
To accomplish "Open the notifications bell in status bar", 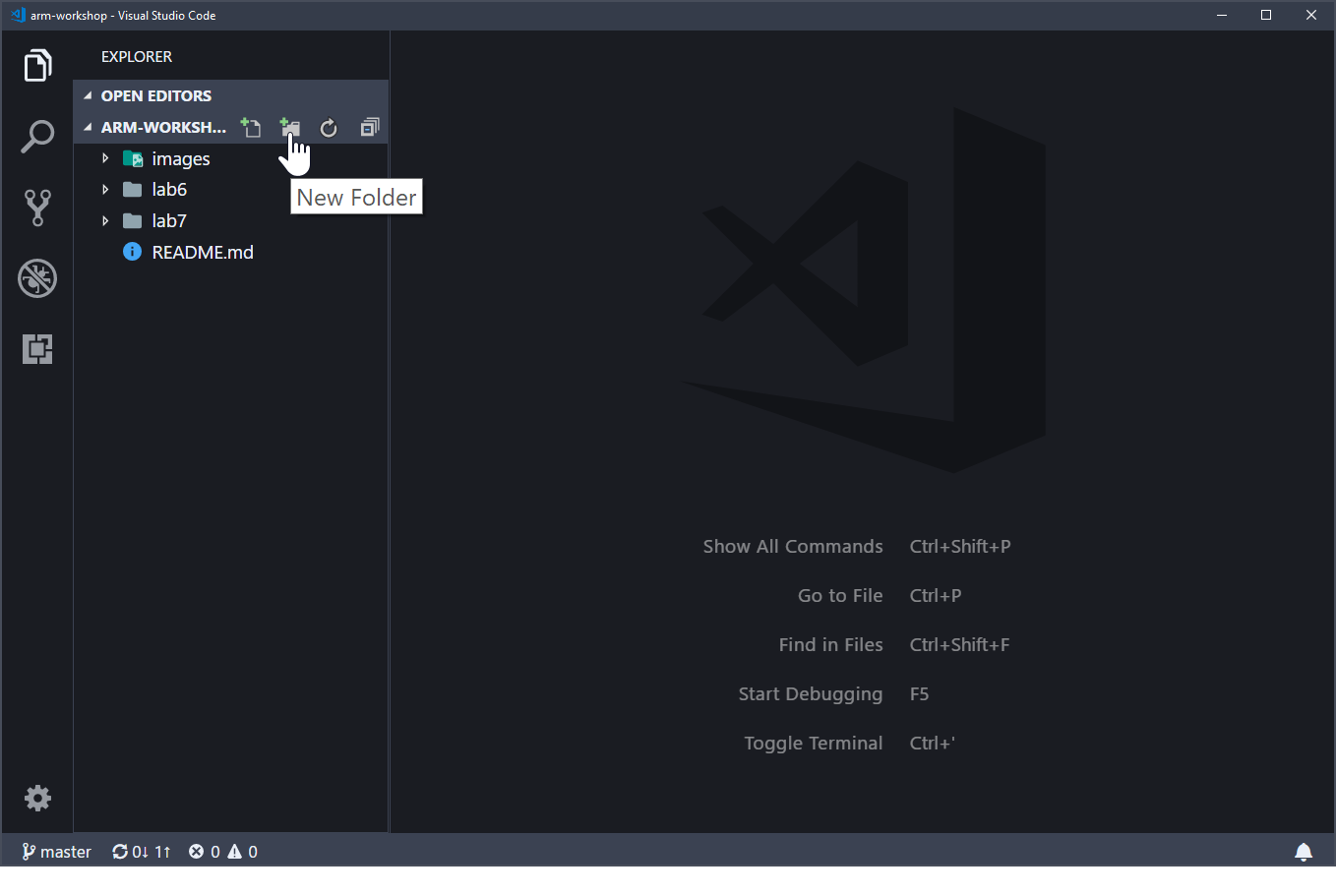I will (x=1304, y=852).
